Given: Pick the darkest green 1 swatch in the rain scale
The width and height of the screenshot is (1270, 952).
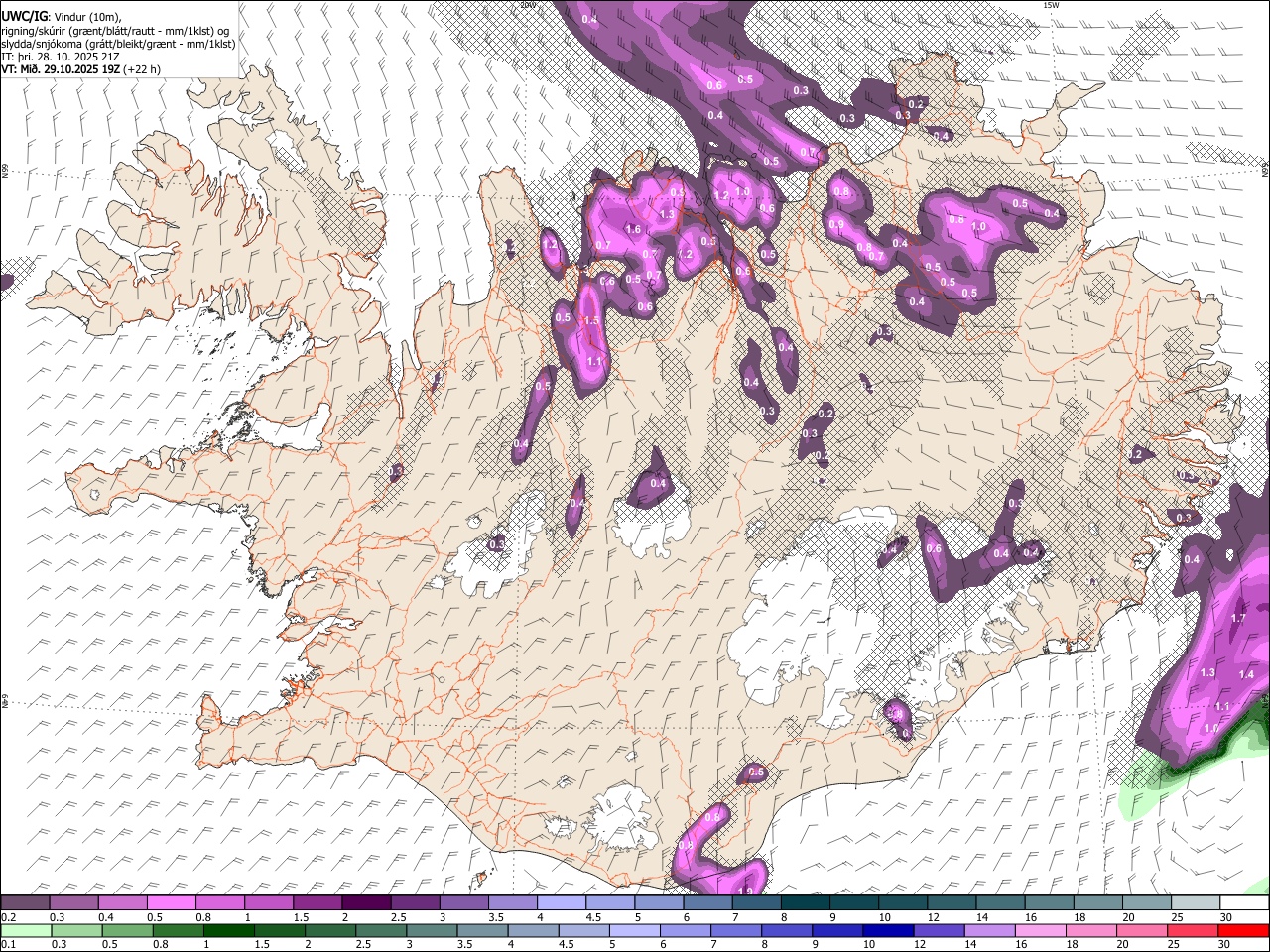Looking at the screenshot, I should [228, 930].
